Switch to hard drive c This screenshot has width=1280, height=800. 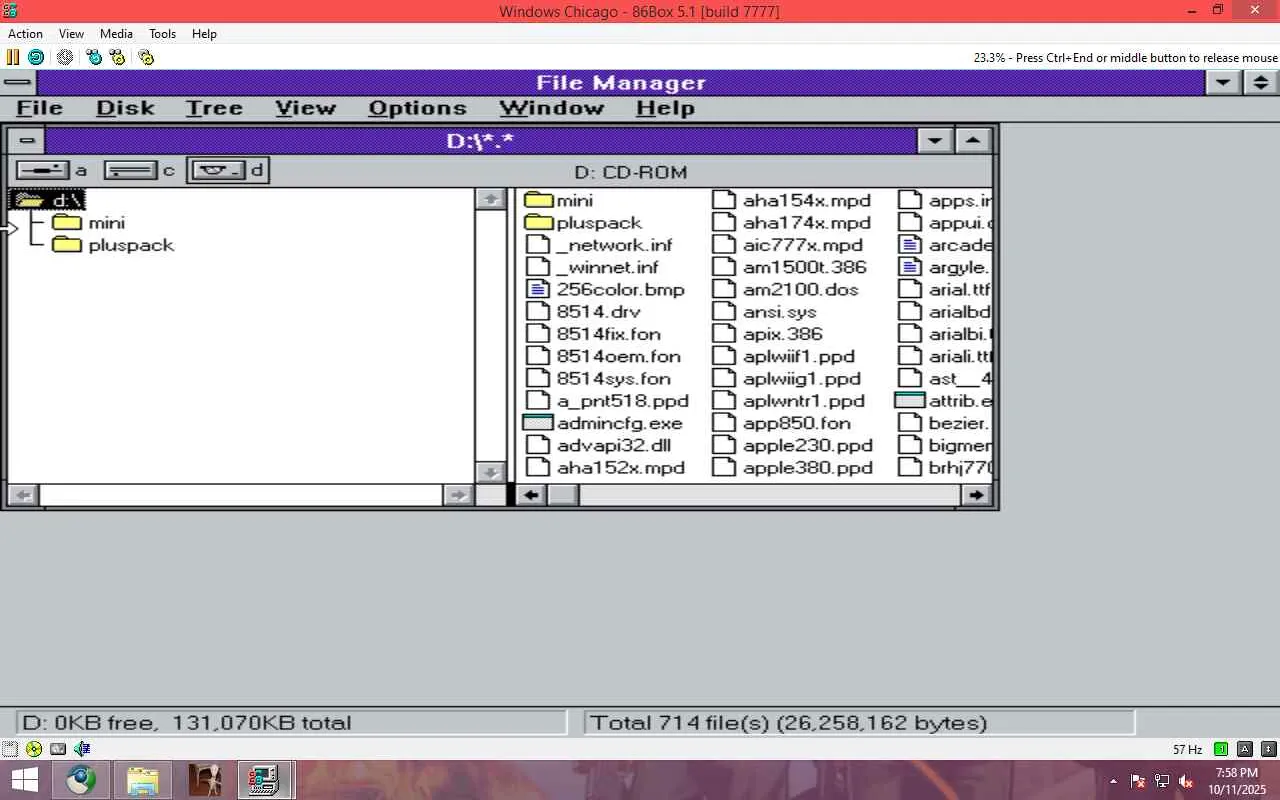click(x=139, y=170)
